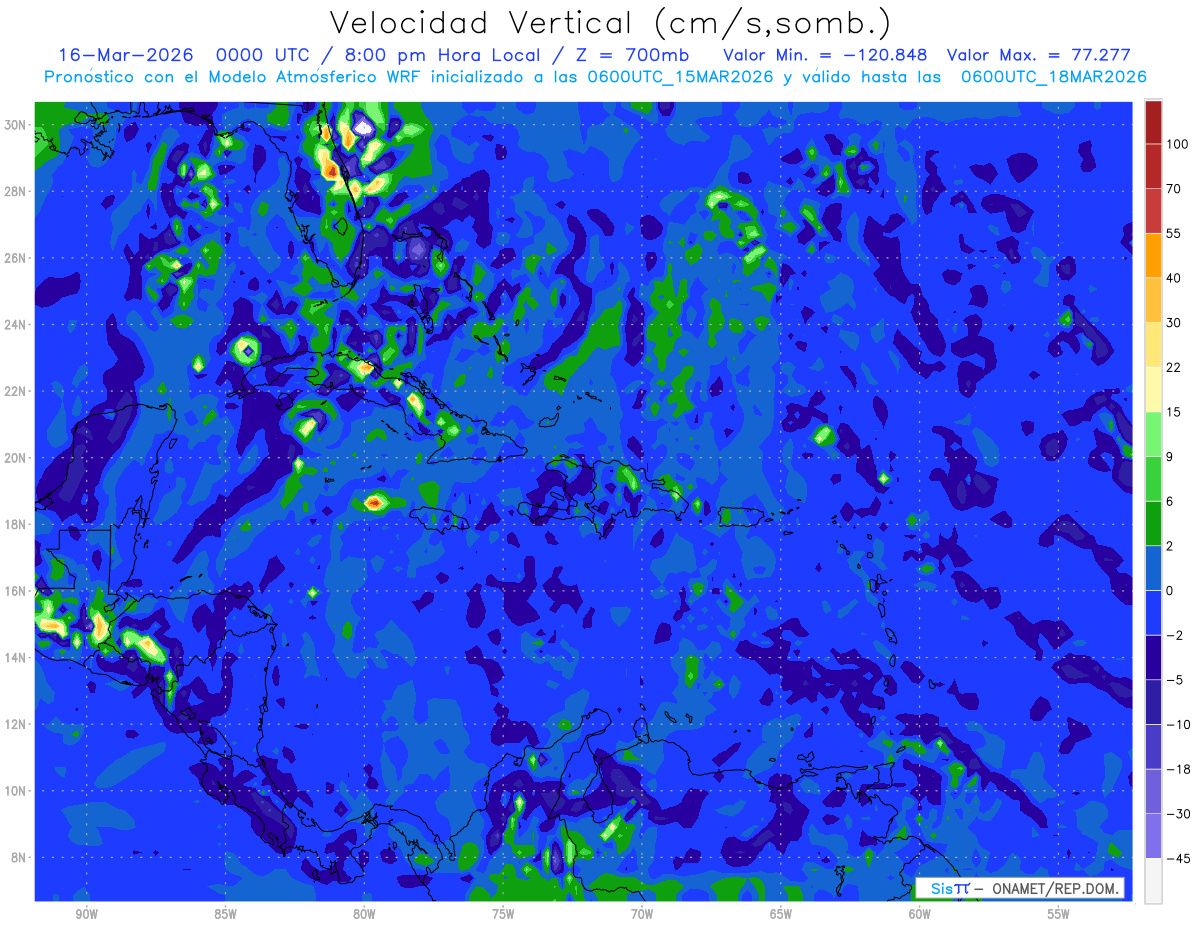Pick the light green colorbar segment between 9 and 15
Image resolution: width=1200 pixels, height=927 pixels.
click(1153, 434)
